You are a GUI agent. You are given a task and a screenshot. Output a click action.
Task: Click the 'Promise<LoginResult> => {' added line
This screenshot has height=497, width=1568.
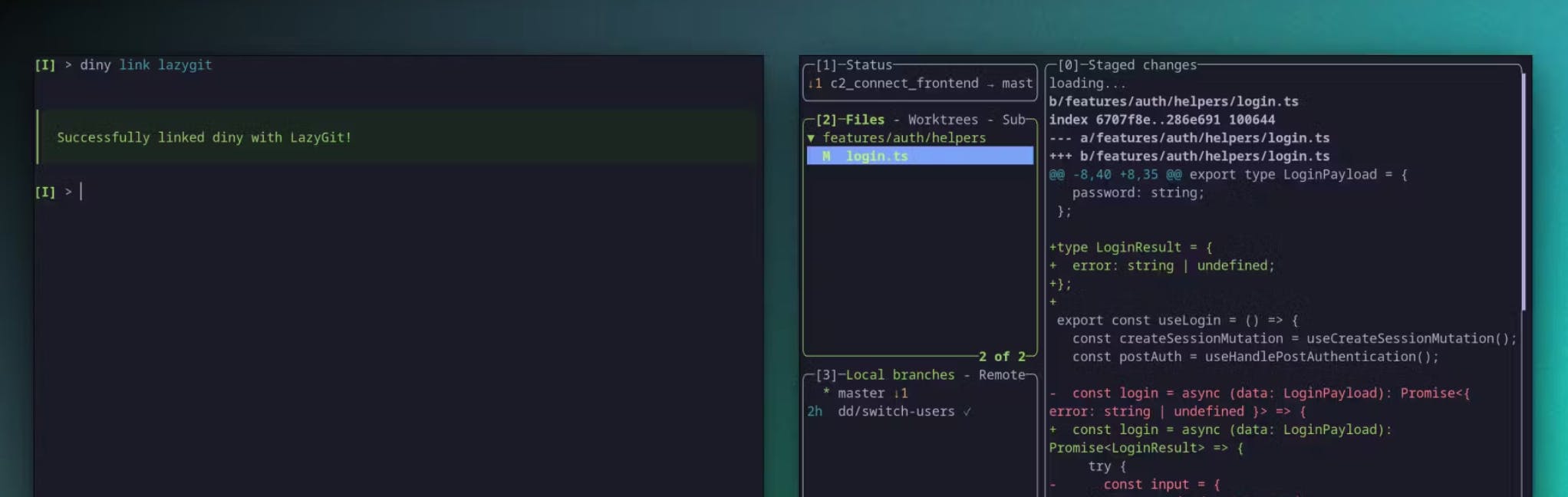click(x=1146, y=448)
